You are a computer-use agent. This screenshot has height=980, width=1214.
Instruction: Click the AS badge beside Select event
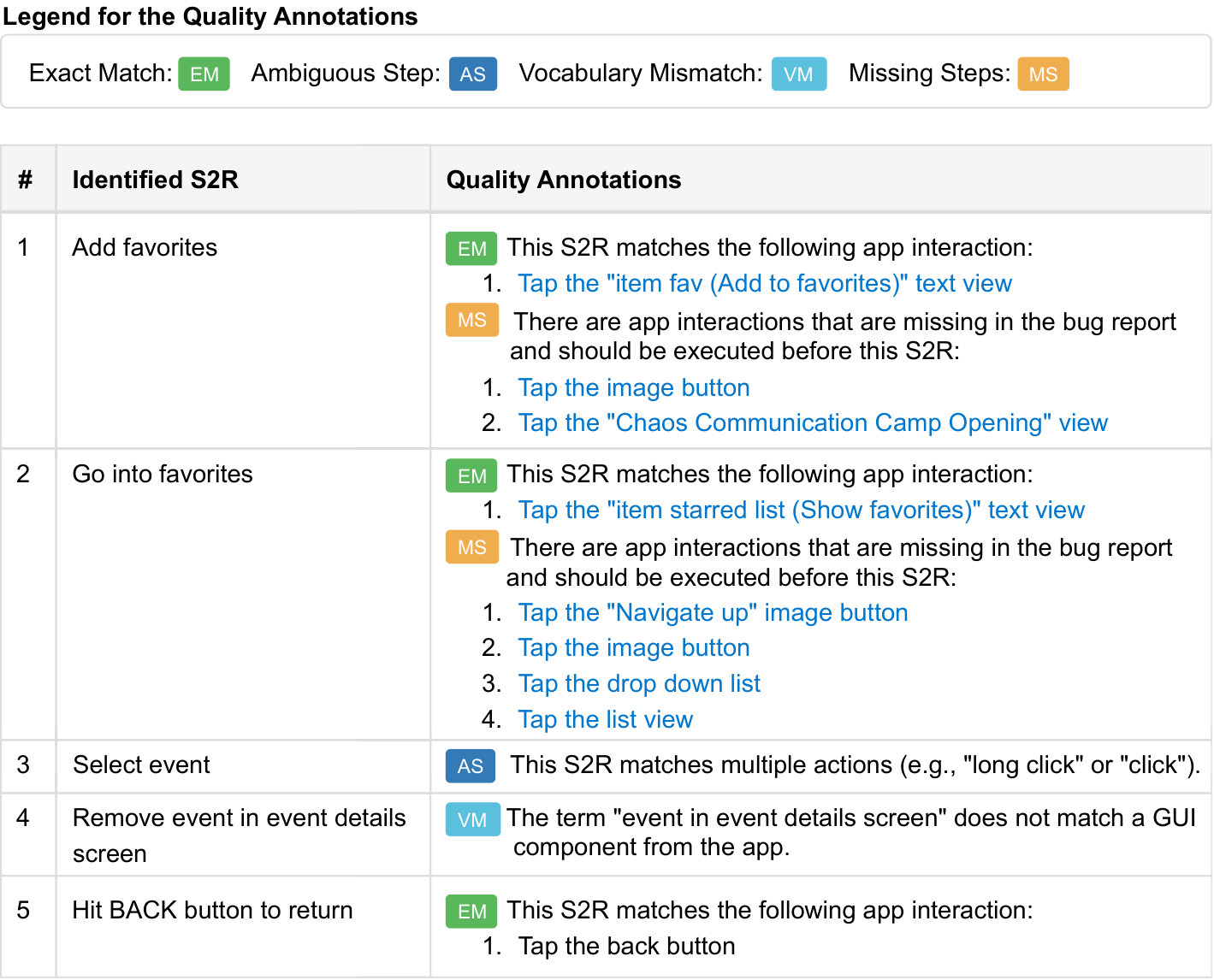[470, 766]
